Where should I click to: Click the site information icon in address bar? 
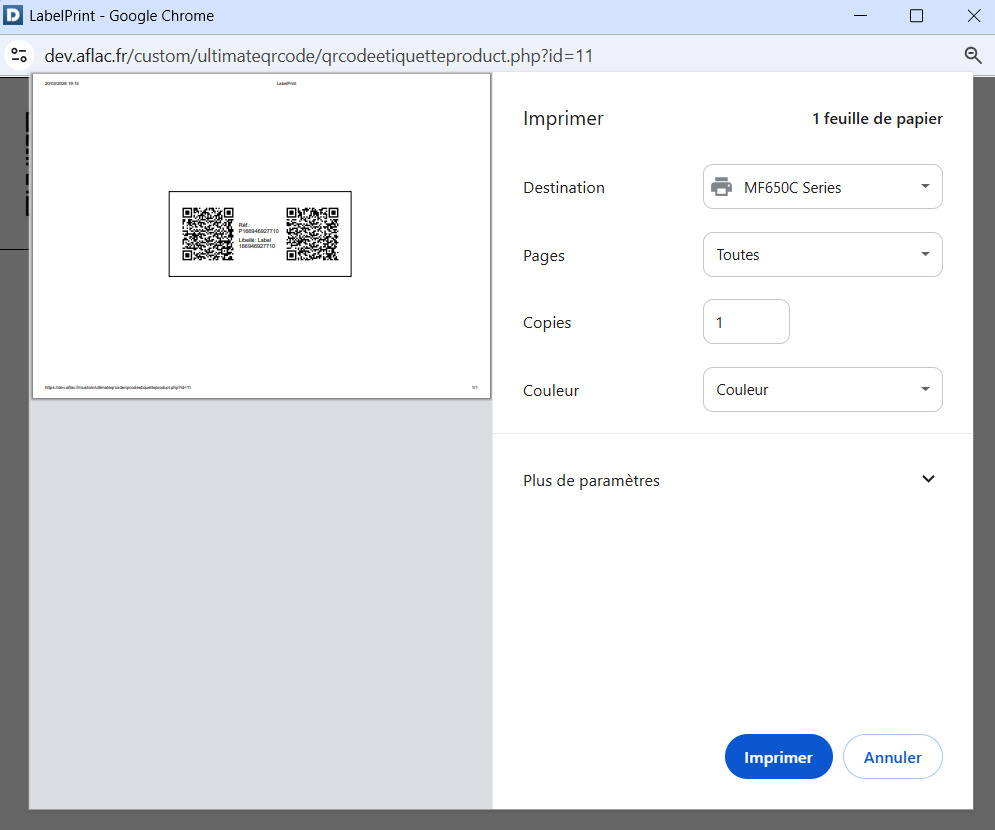[18, 55]
